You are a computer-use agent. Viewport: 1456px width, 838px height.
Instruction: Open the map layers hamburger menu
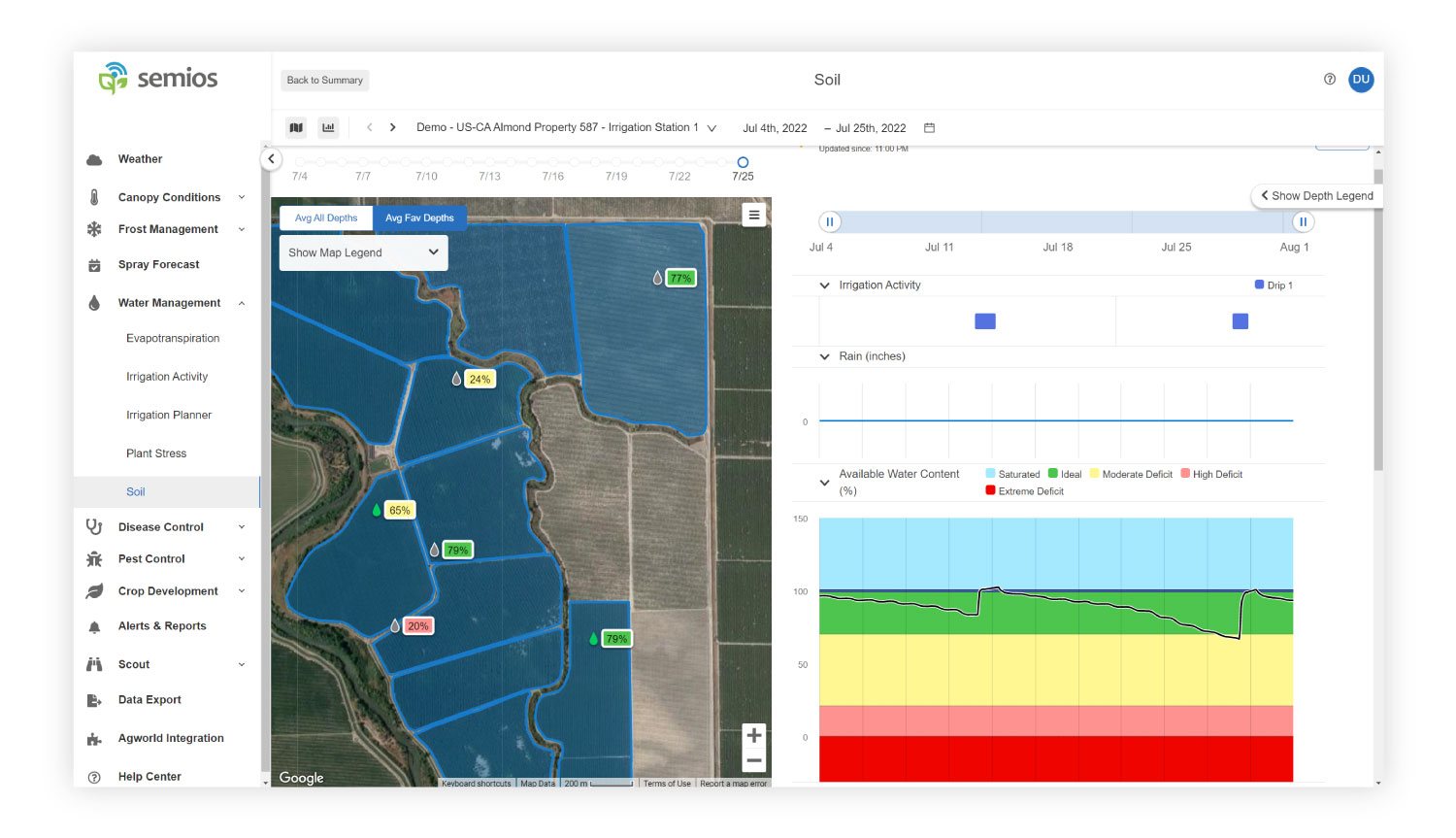(754, 216)
